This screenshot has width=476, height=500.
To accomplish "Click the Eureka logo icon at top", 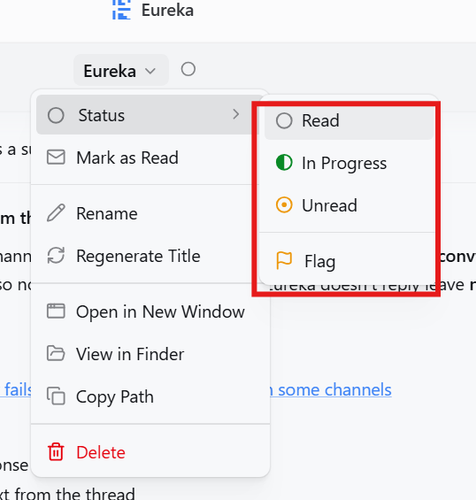I will pos(121,10).
